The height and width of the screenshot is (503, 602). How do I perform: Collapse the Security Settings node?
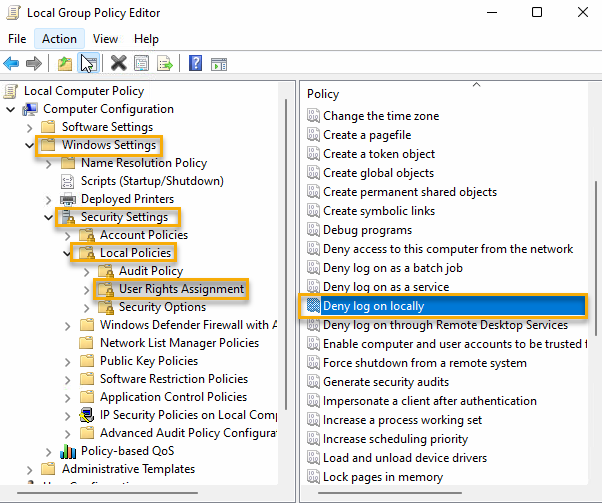point(49,218)
